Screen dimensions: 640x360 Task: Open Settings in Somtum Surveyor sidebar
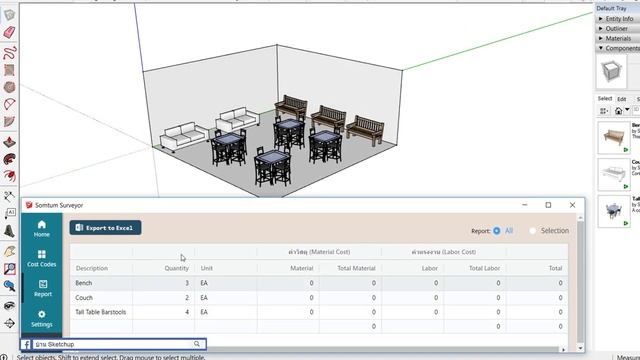pos(42,318)
